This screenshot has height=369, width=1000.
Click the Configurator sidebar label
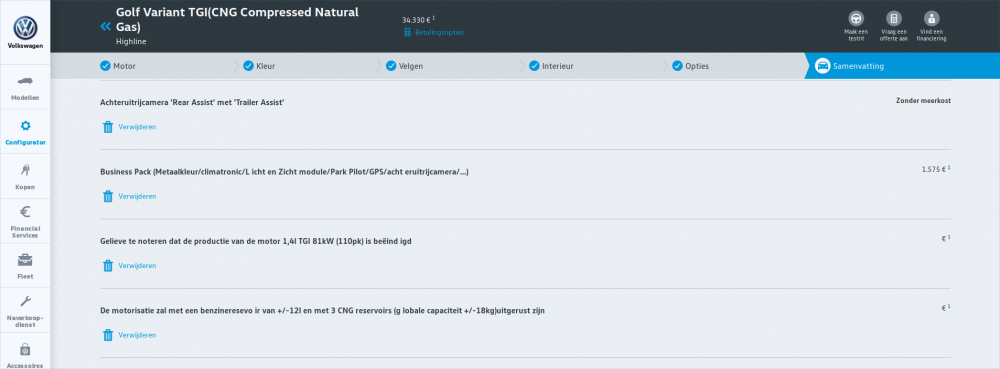26,143
